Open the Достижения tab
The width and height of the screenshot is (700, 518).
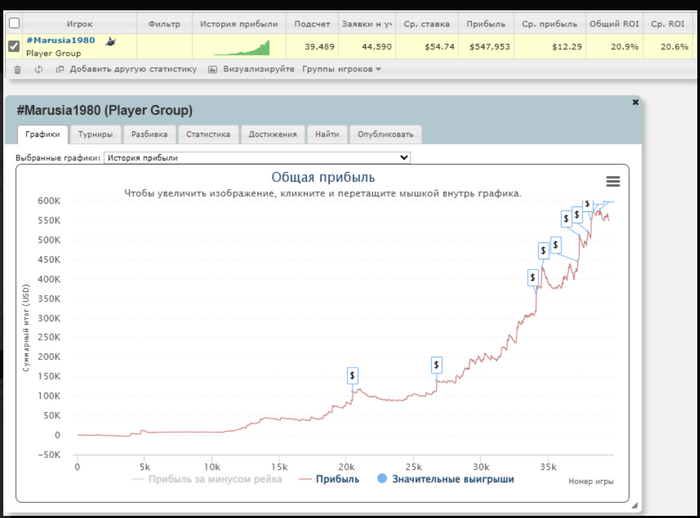tap(272, 134)
